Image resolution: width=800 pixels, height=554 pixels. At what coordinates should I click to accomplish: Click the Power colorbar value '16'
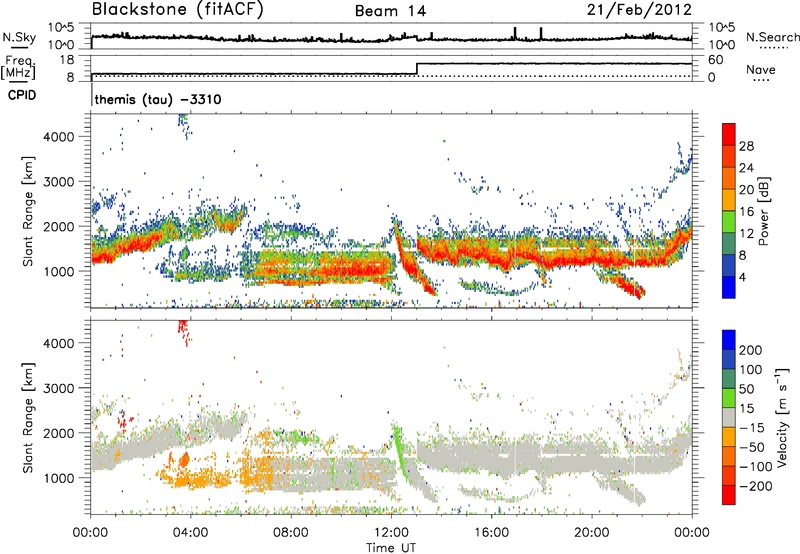(746, 212)
